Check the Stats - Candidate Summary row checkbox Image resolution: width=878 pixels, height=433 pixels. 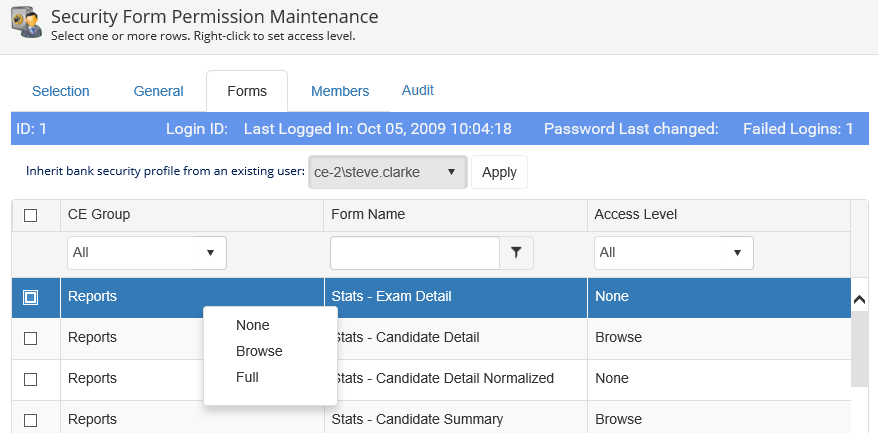[30, 420]
